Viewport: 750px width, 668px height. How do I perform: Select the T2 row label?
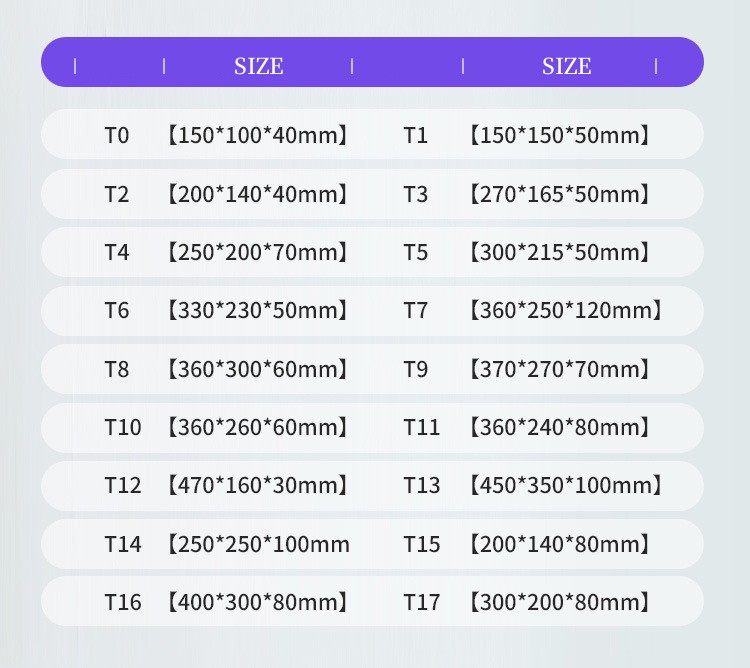[117, 194]
